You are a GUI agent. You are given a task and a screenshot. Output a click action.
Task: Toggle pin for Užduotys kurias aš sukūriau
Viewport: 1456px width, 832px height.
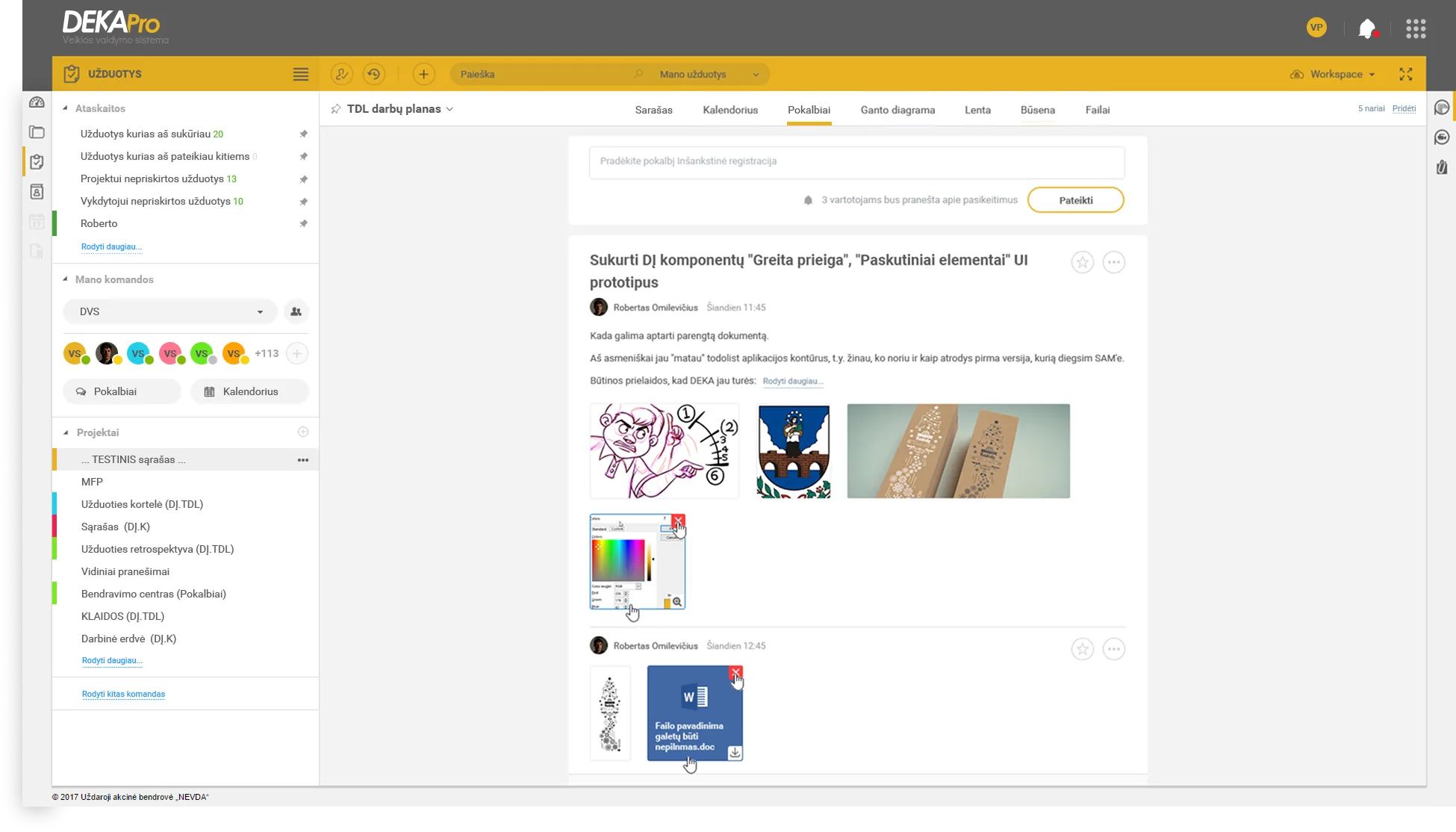pos(303,134)
